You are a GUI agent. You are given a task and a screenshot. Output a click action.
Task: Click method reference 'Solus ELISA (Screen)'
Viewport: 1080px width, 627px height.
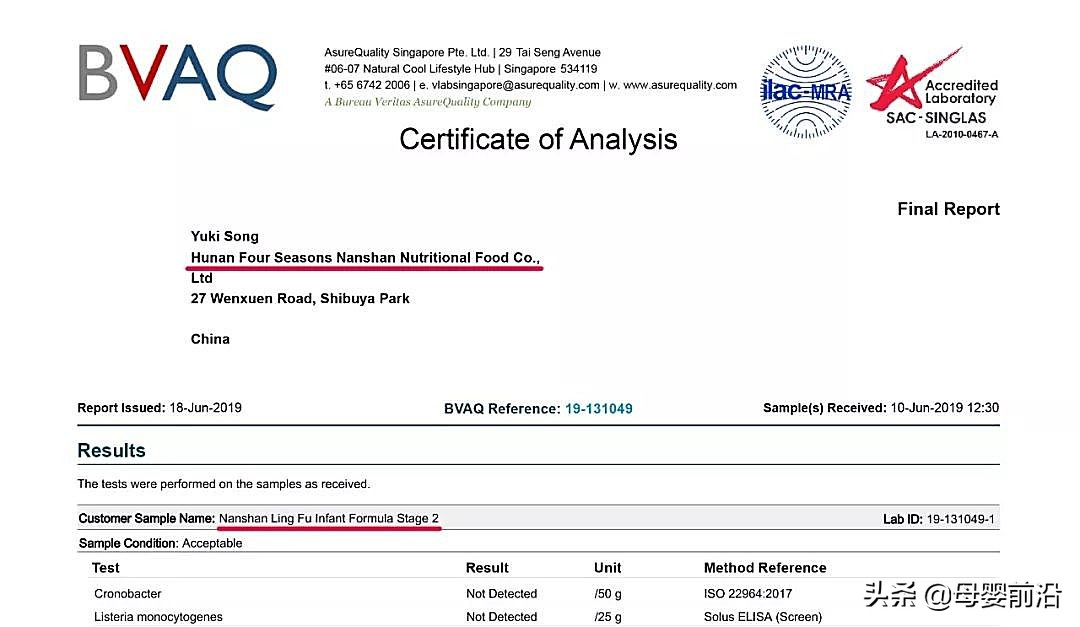point(762,617)
